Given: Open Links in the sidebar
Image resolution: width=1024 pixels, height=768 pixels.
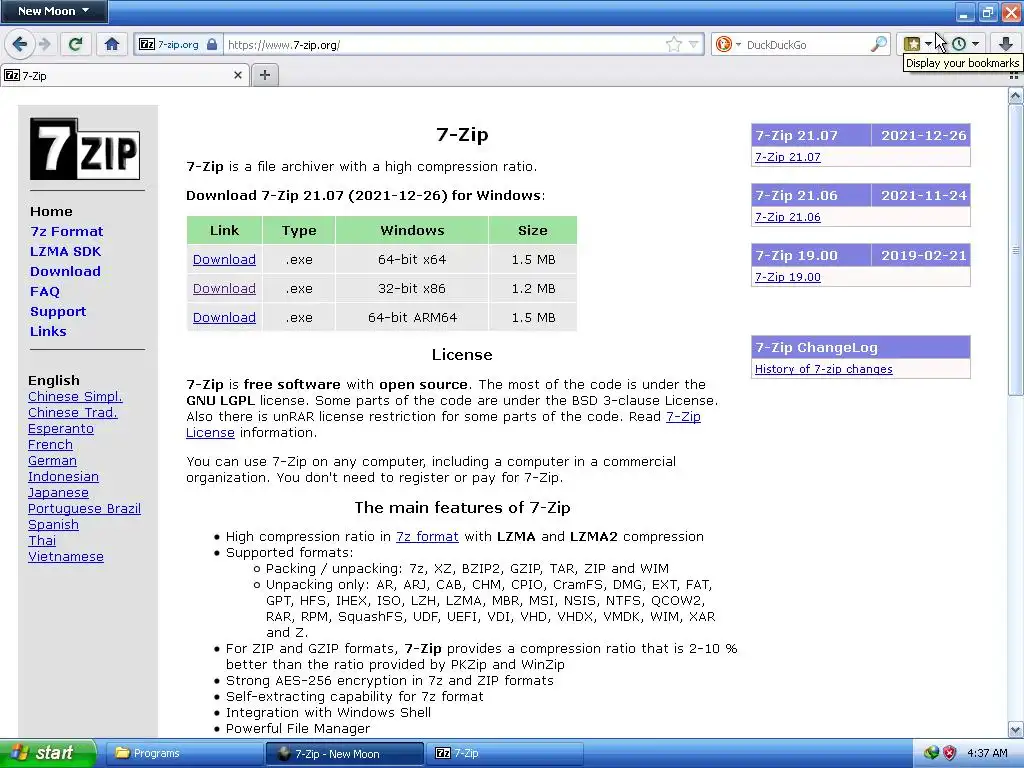Looking at the screenshot, I should [48, 332].
